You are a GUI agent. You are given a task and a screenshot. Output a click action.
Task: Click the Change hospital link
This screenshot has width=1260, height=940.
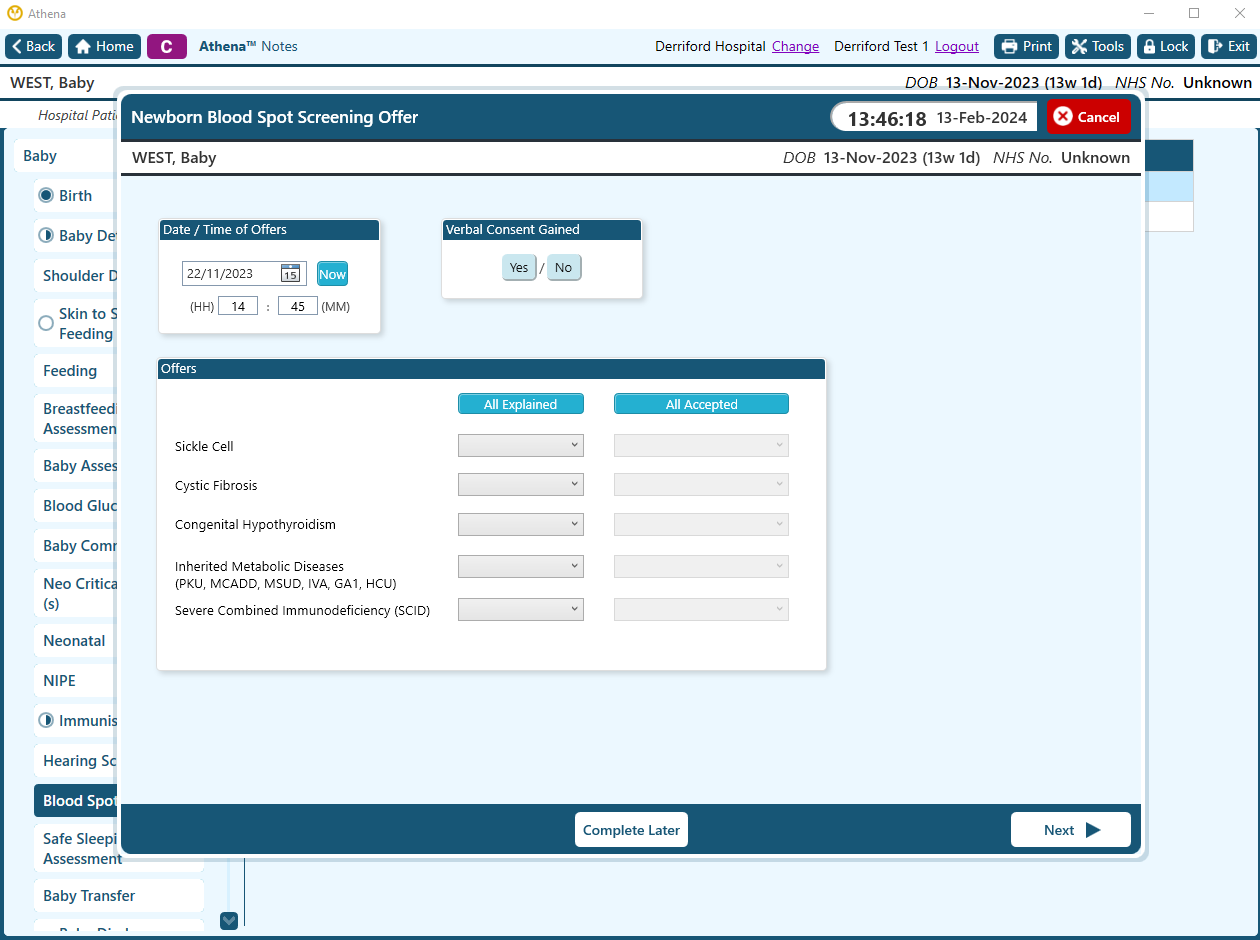pos(795,47)
